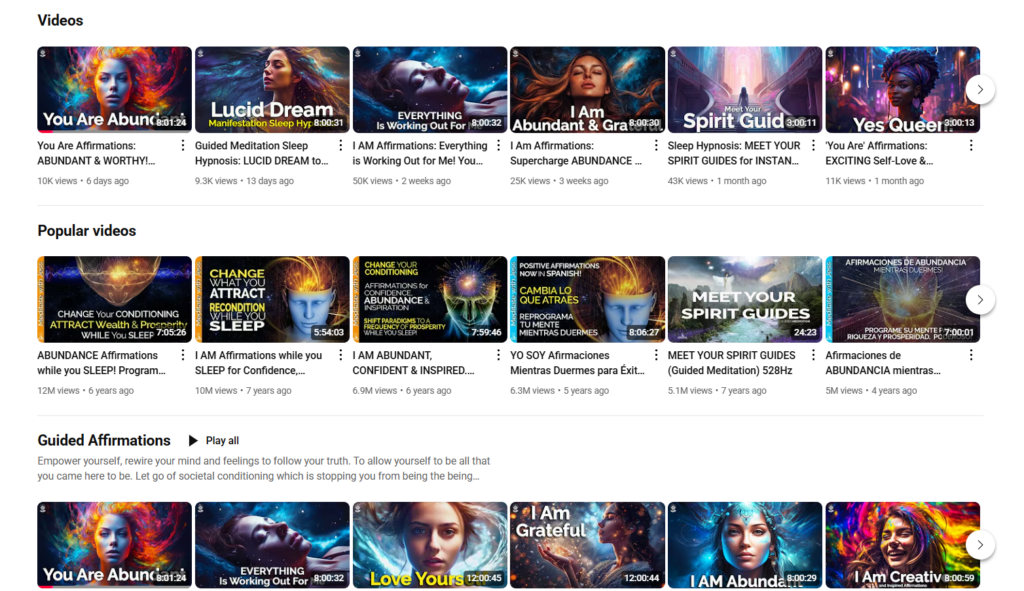Screen dimensions: 1024x591
Task: Click the 'Popular videos' section heading
Action: (x=87, y=231)
